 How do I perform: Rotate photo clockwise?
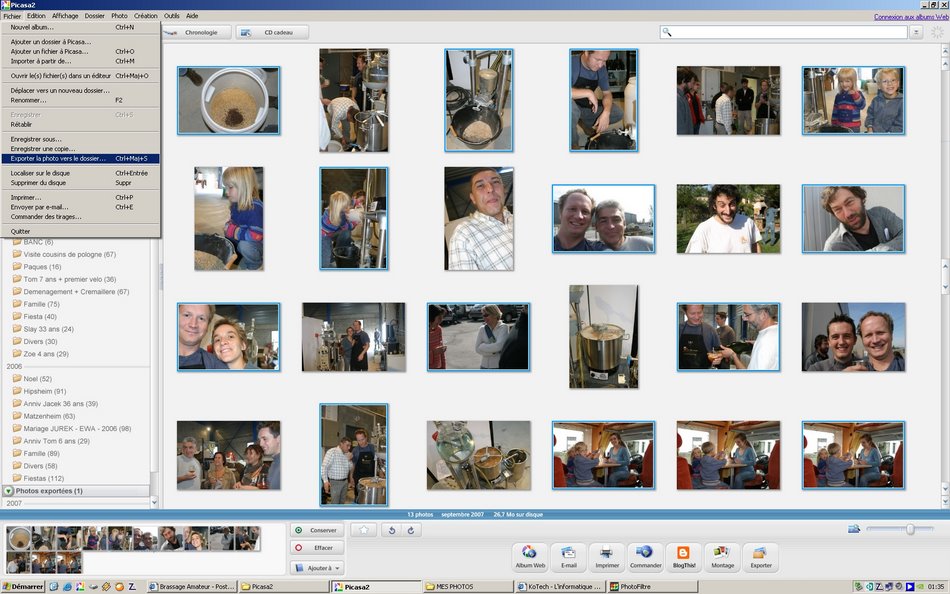pyautogui.click(x=411, y=530)
